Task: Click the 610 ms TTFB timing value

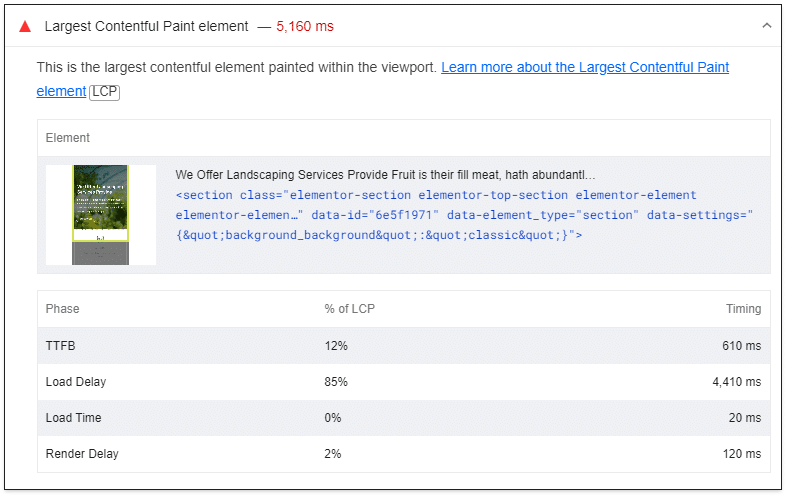Action: click(740, 346)
